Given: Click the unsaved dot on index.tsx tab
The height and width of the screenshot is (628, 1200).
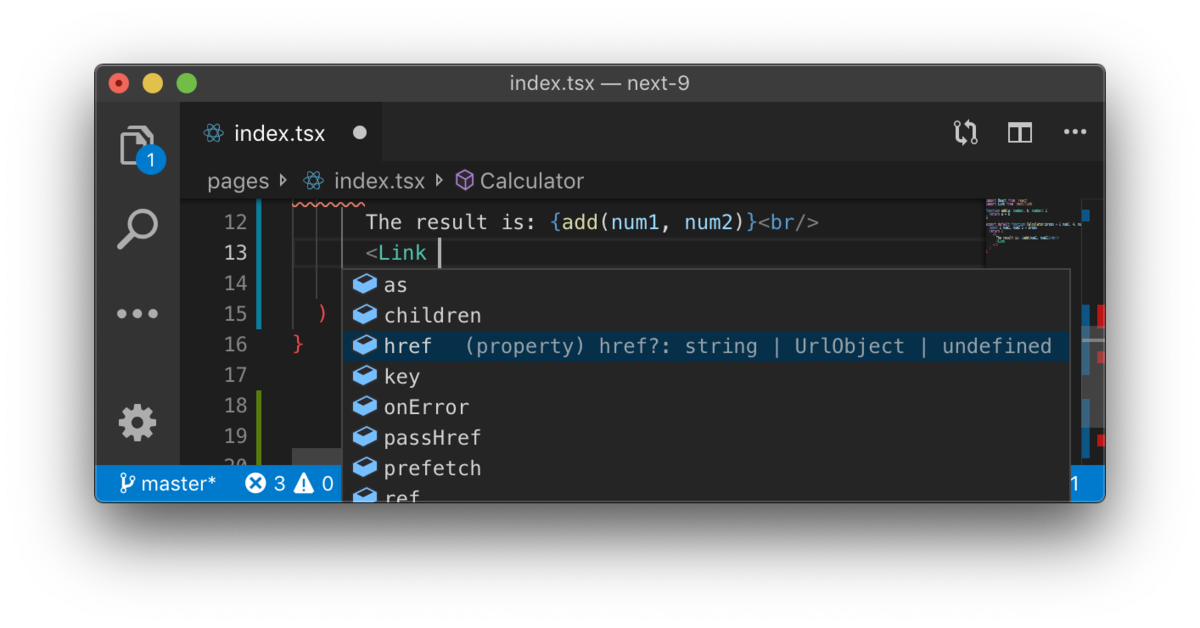Looking at the screenshot, I should [360, 133].
